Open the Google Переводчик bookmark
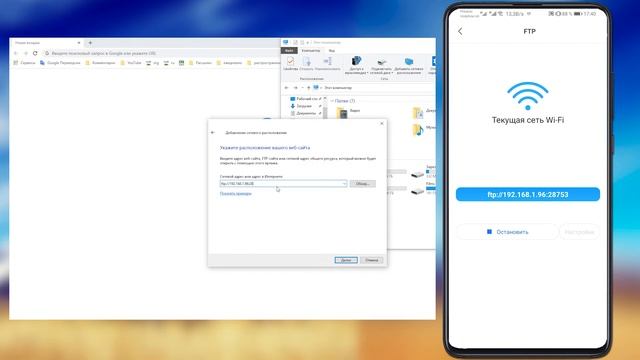Image resolution: width=640 pixels, height=360 pixels. 60,63
